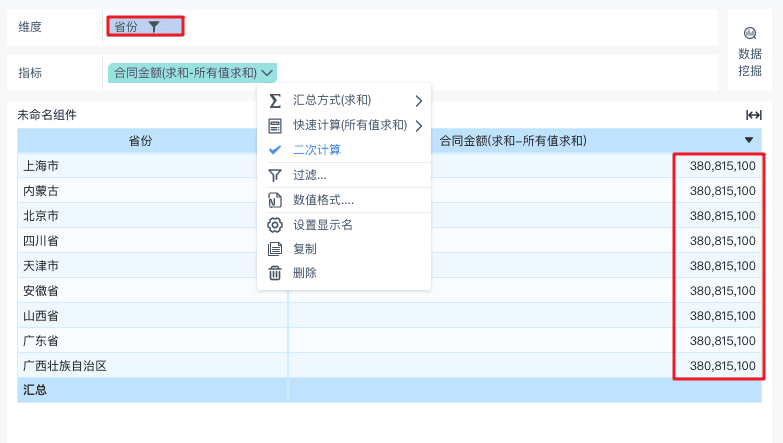Screen dimensions: 783x443
Task: Click the copy icon beside 复制
Action: (x=275, y=249)
